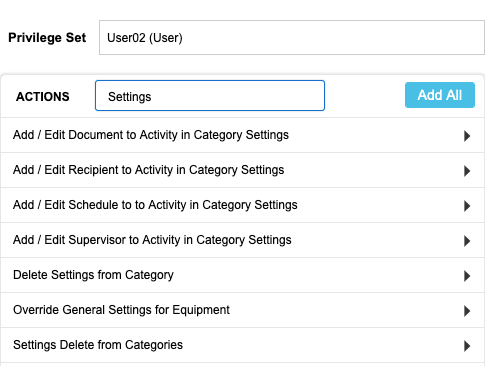Click the Add All button
This screenshot has height=366, width=485.
pyautogui.click(x=440, y=95)
